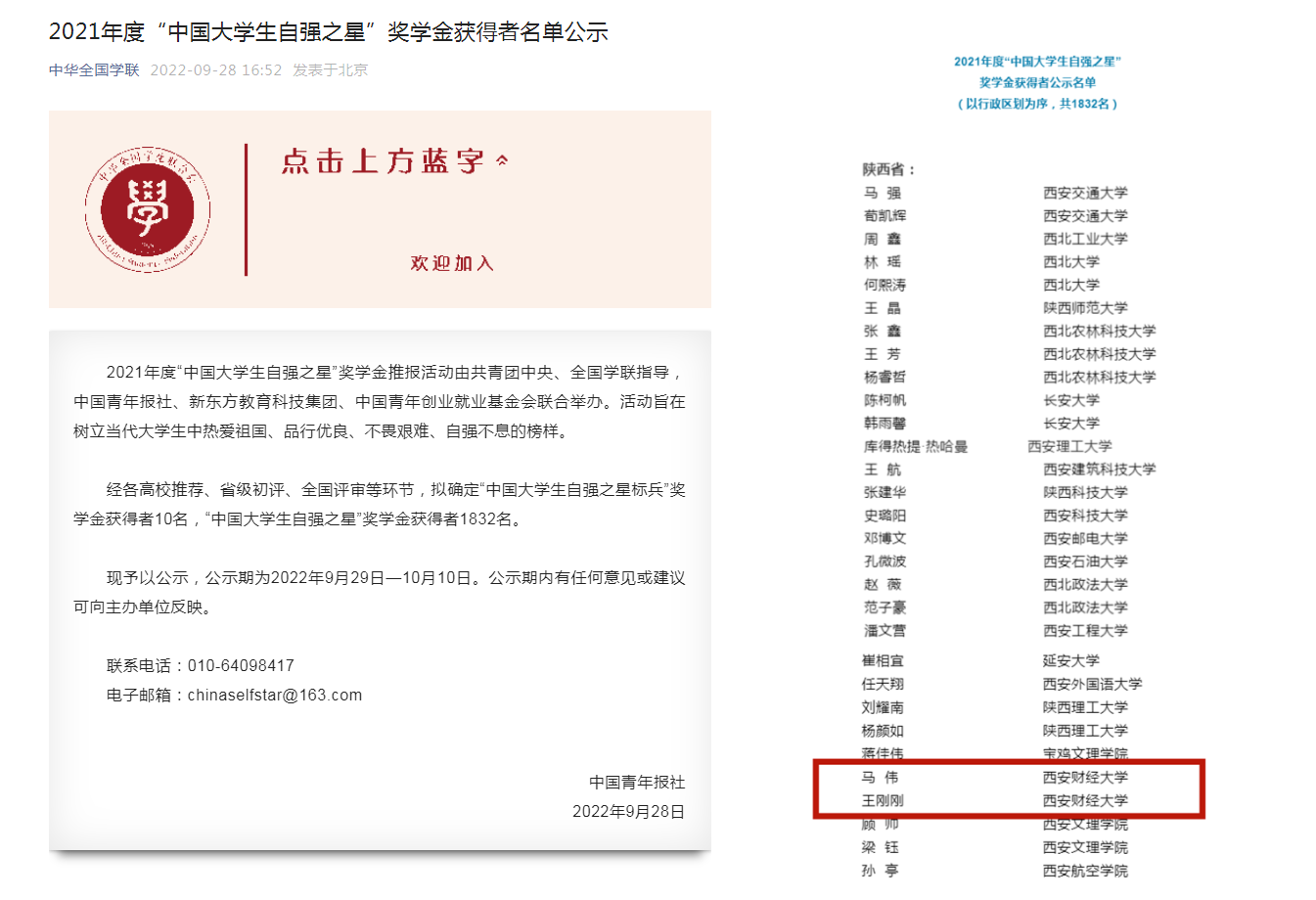Click the 点击上方蓝字 banner heading
Viewport: 1316px width, 900px height.
pyautogui.click(x=384, y=161)
